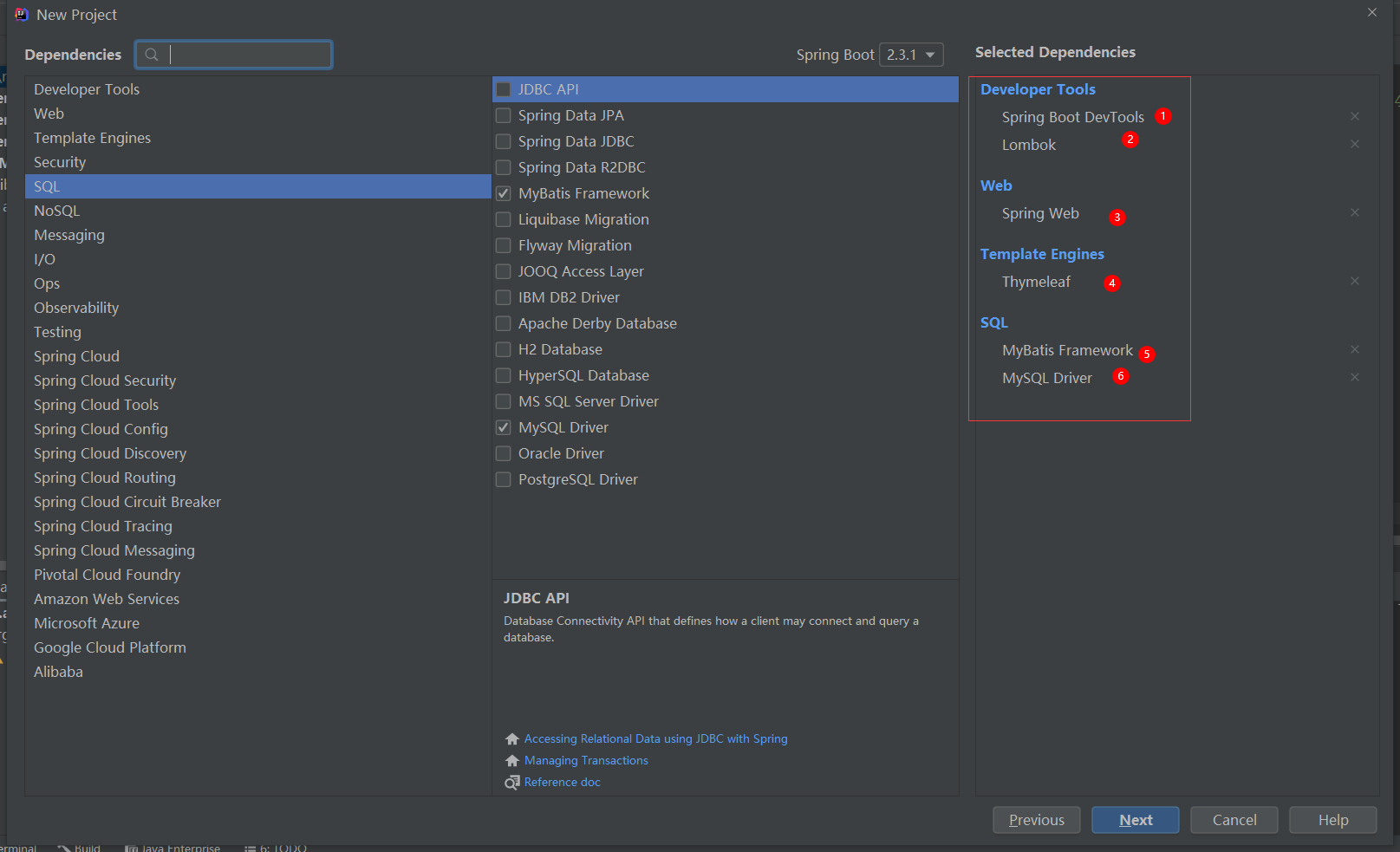Image resolution: width=1400 pixels, height=852 pixels.
Task: Uncheck the MyBatis Framework checkbox
Action: point(503,193)
